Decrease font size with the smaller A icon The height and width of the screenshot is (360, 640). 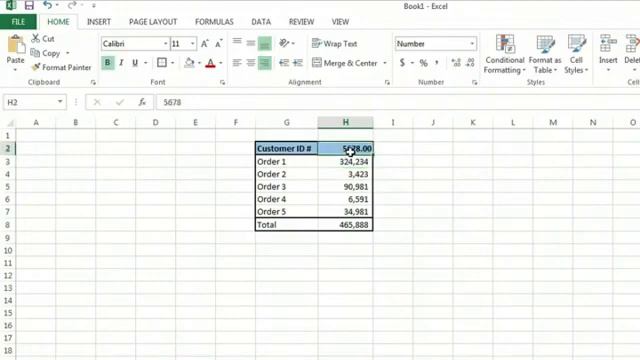219,44
